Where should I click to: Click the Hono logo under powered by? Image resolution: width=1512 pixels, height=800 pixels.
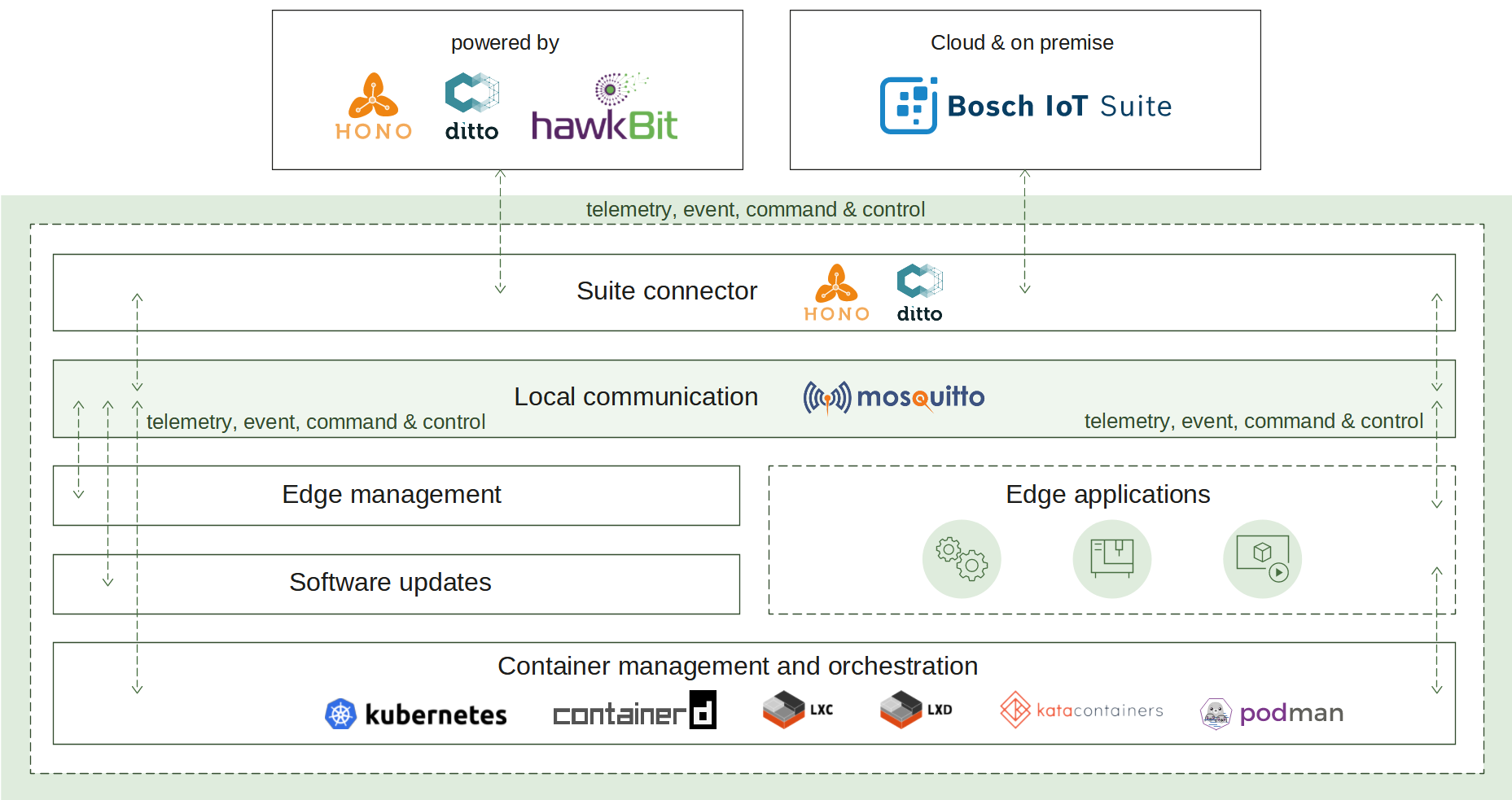point(374,107)
